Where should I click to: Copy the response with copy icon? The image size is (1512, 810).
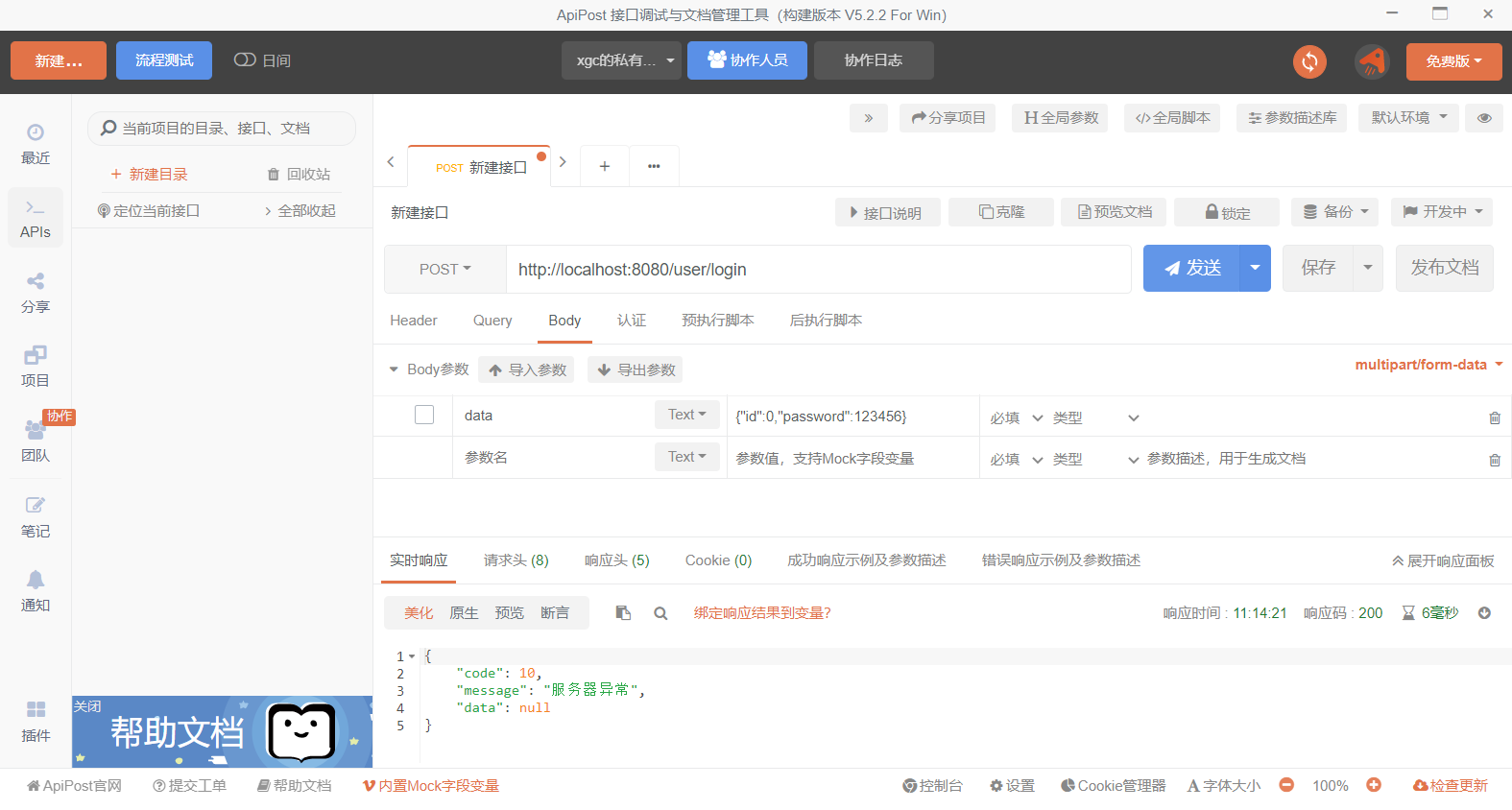point(623,613)
